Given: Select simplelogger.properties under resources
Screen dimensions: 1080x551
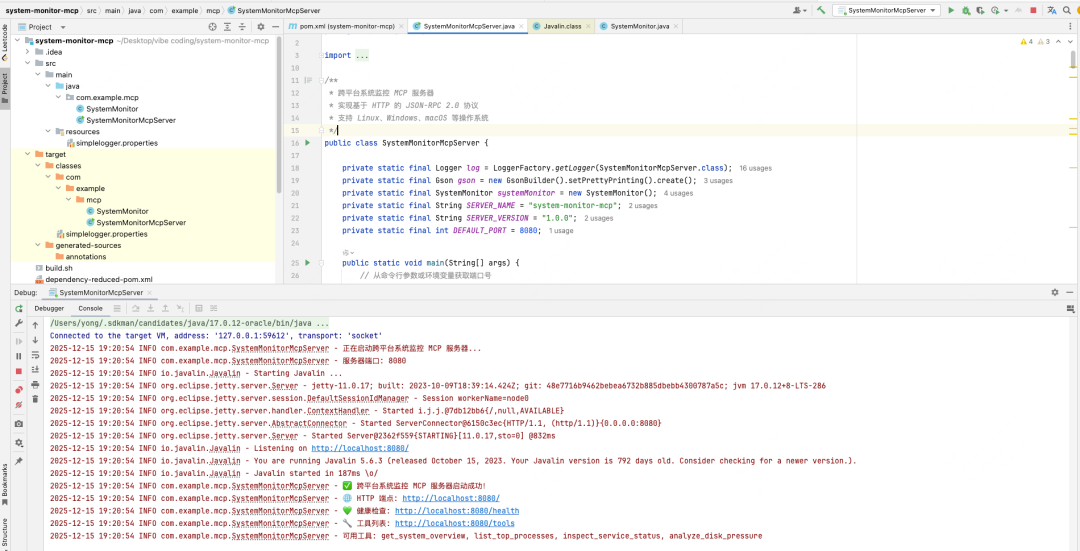Looking at the screenshot, I should coord(116,143).
